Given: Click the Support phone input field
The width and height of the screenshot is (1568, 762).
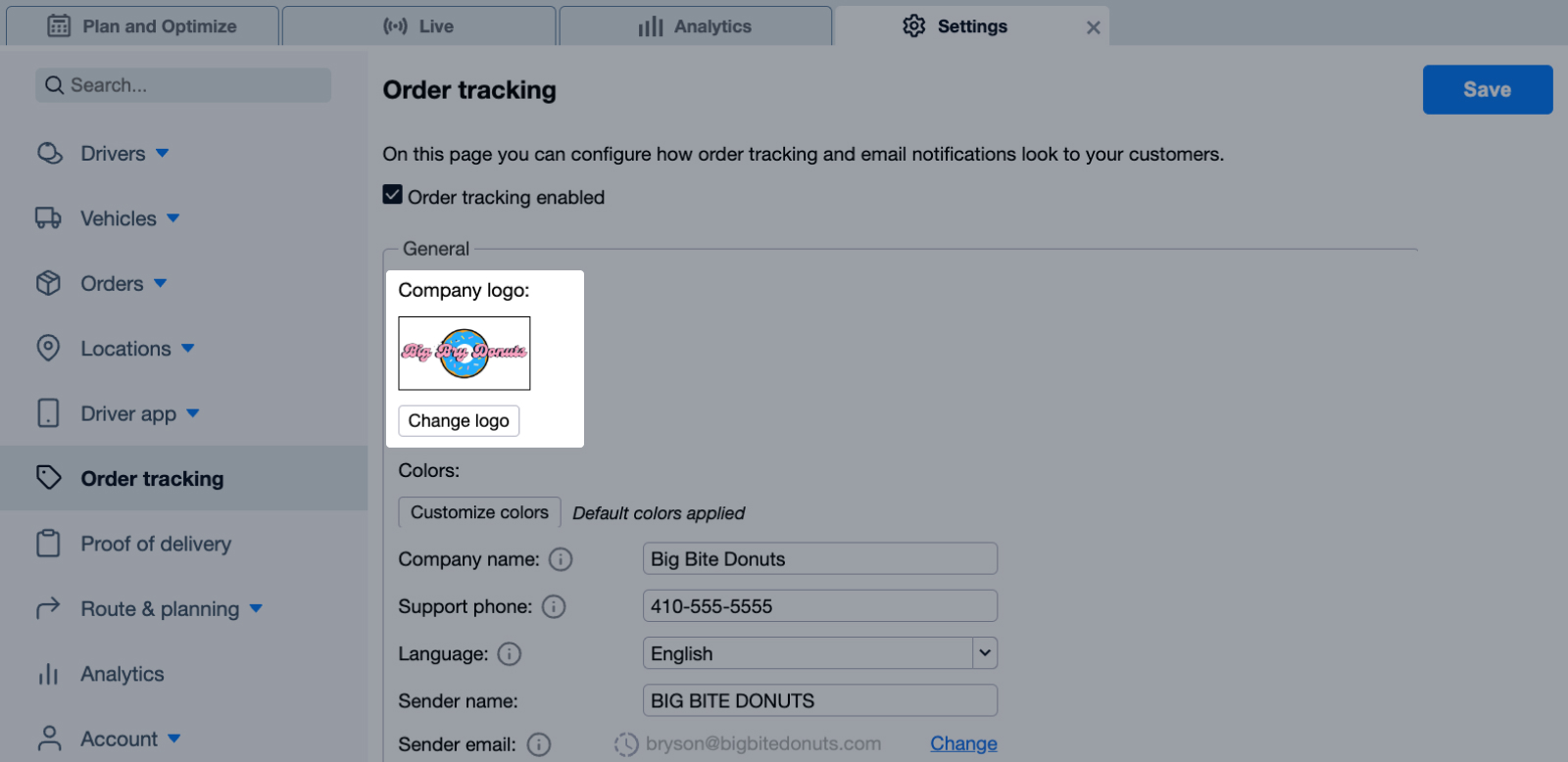Looking at the screenshot, I should (820, 606).
